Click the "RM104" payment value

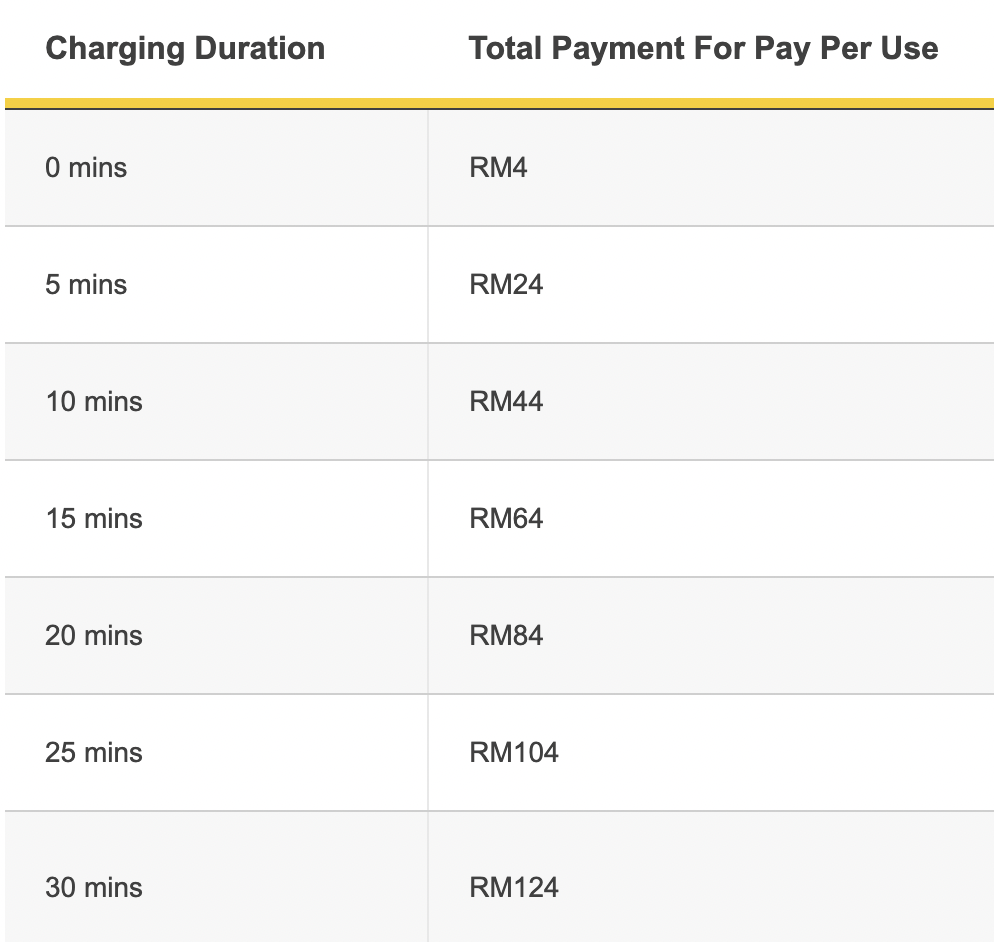click(514, 753)
